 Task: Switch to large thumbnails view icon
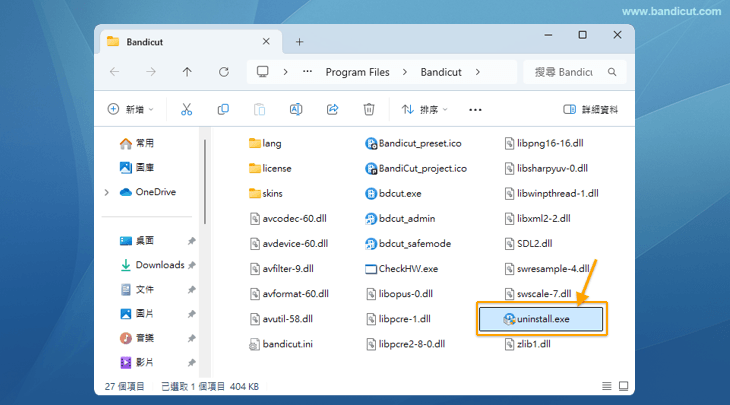pos(623,386)
